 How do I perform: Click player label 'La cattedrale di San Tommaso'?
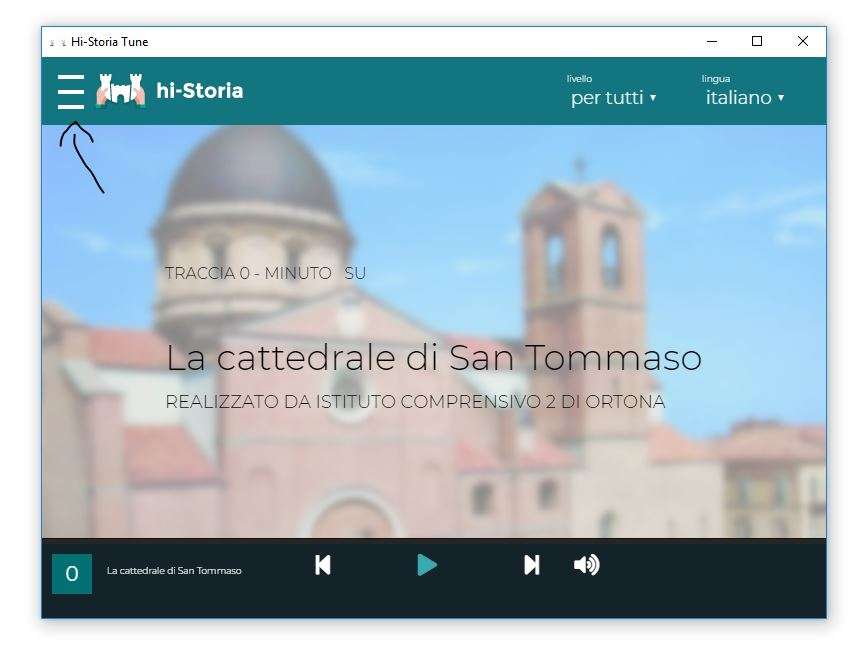(174, 571)
